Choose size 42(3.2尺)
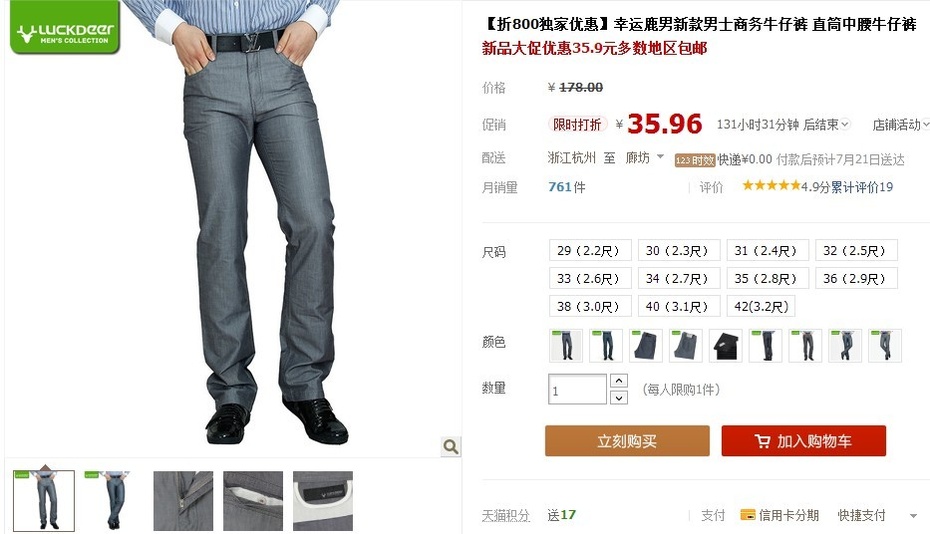930x534 pixels. click(761, 306)
